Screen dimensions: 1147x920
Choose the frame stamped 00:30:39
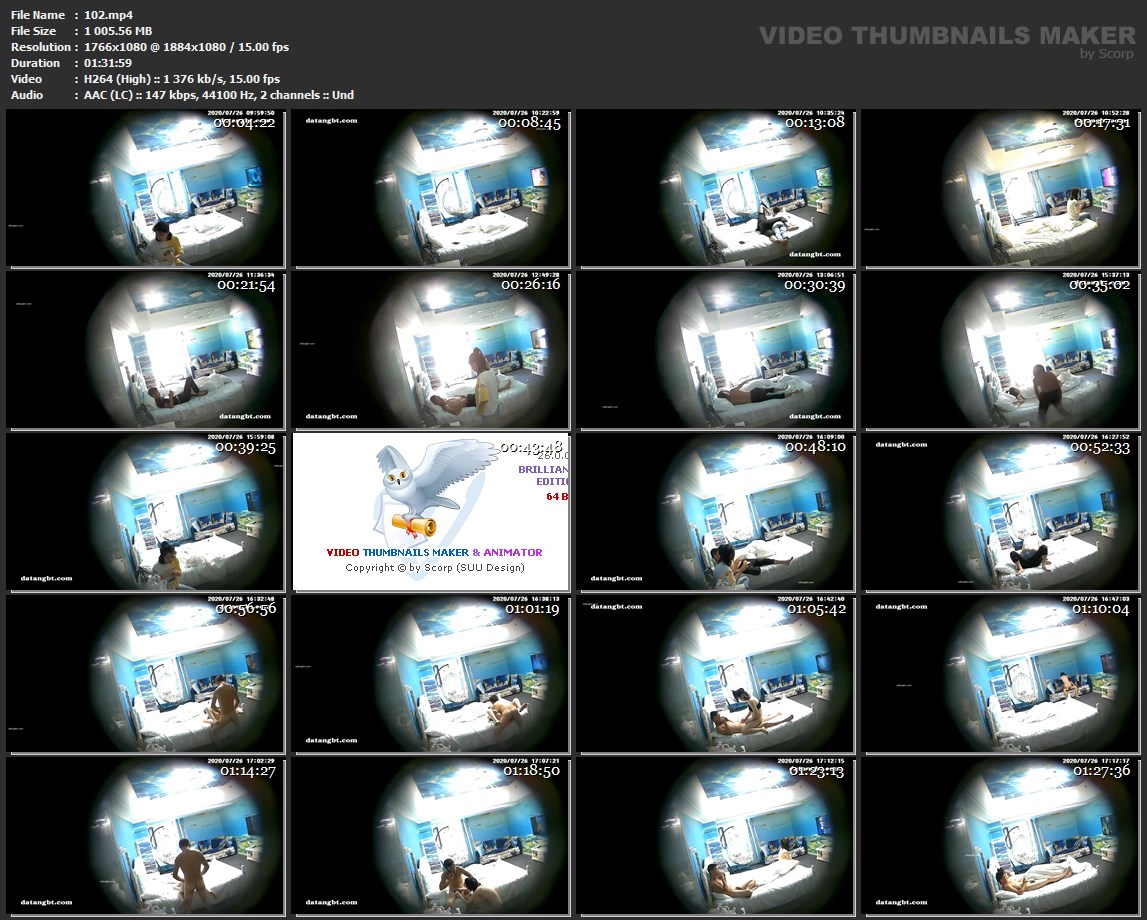715,350
